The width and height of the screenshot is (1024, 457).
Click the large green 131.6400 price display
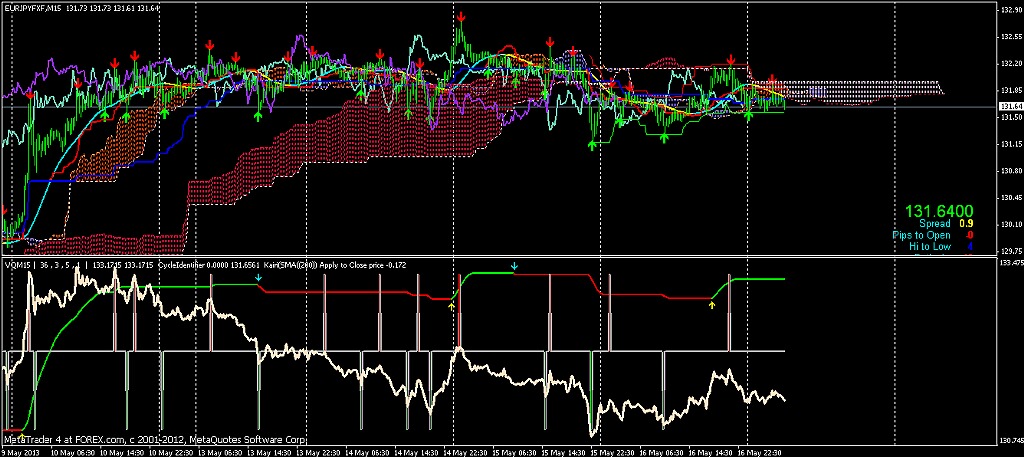tap(939, 212)
